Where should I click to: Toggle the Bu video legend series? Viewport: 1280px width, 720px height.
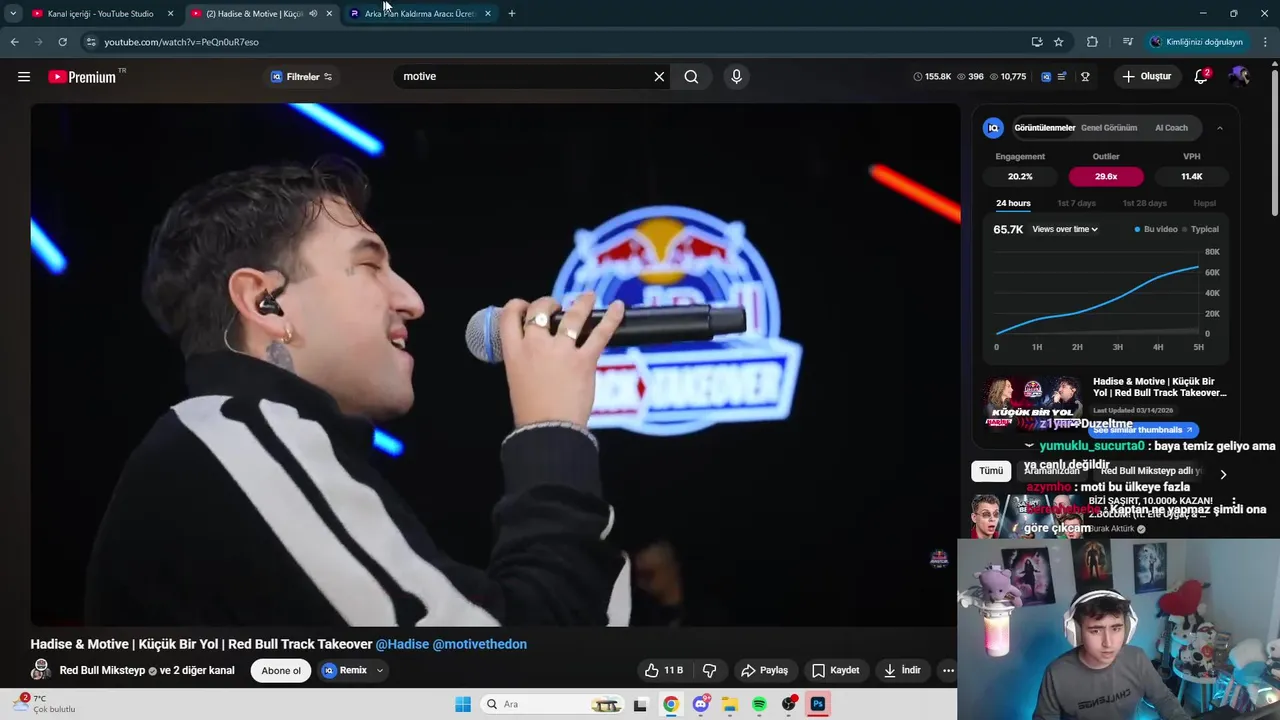1156,229
